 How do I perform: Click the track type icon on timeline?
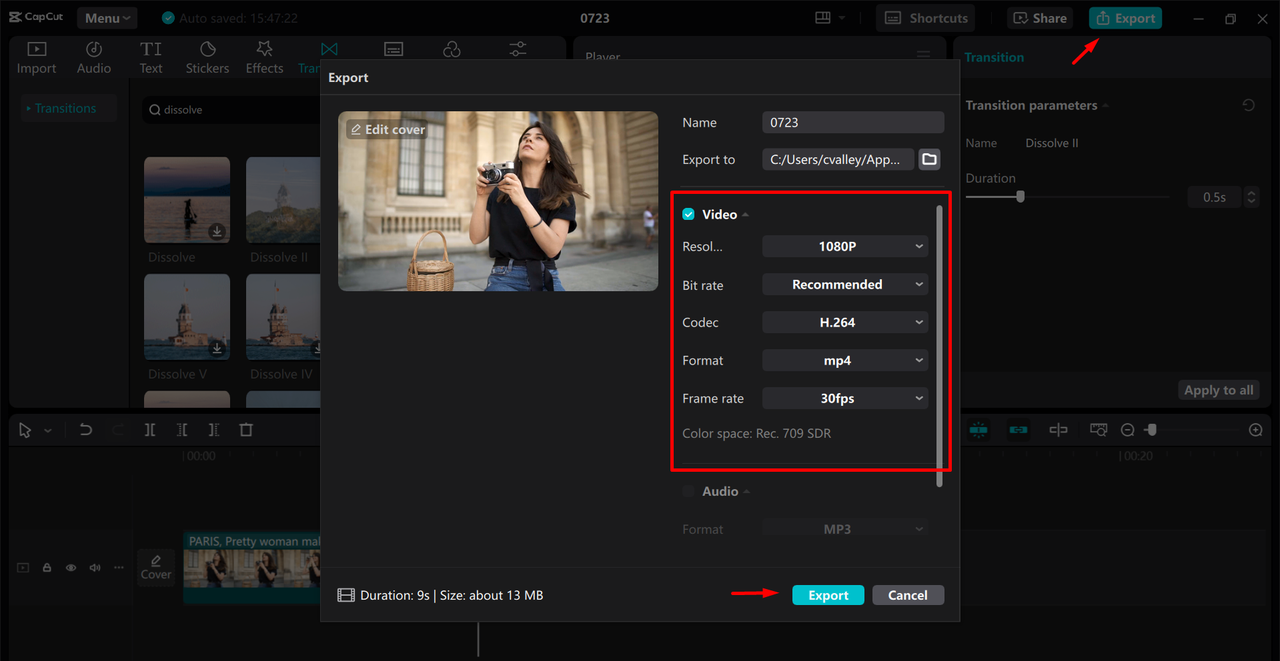click(x=23, y=568)
